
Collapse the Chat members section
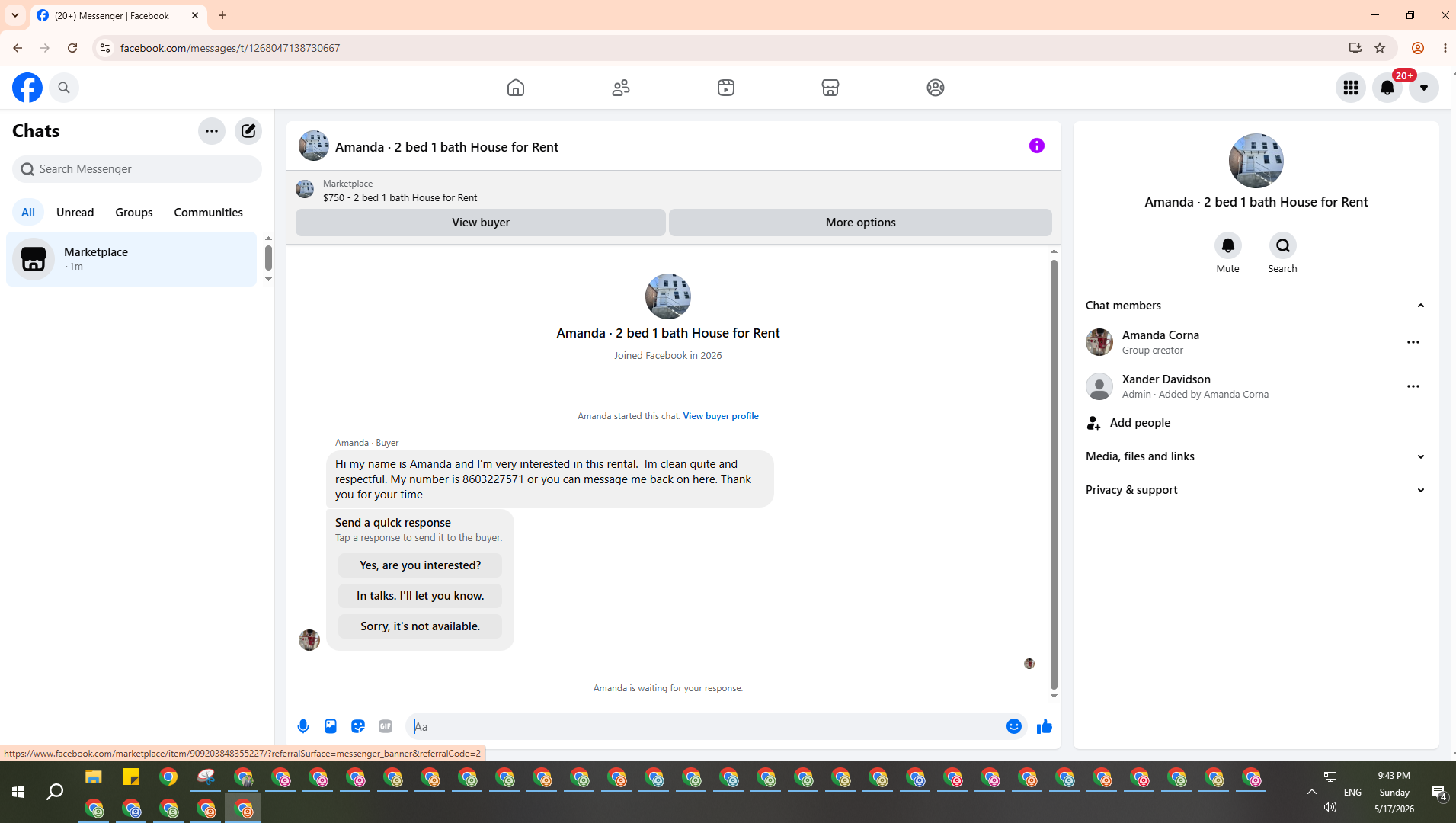pyautogui.click(x=1256, y=306)
